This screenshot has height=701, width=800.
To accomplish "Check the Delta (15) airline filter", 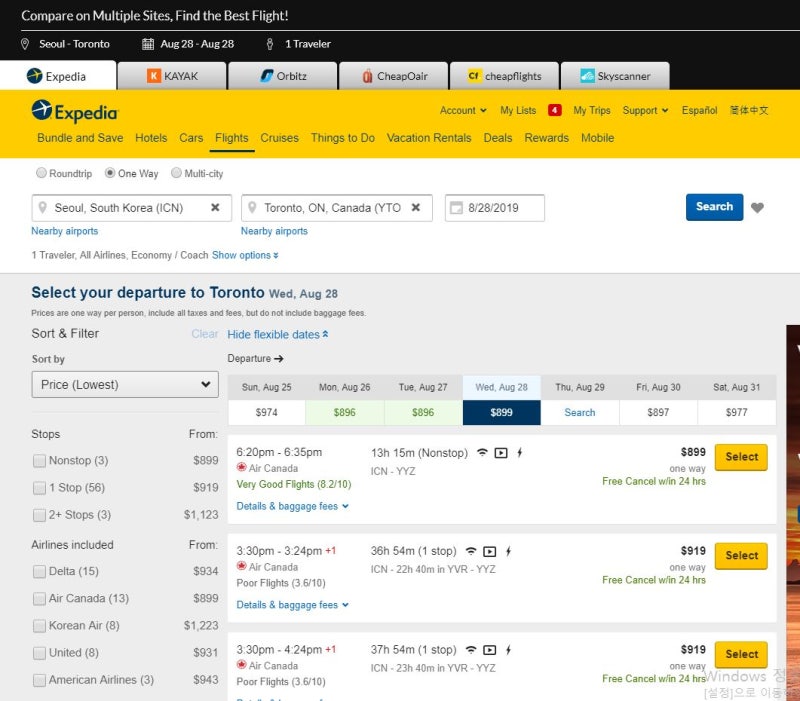I will point(39,571).
